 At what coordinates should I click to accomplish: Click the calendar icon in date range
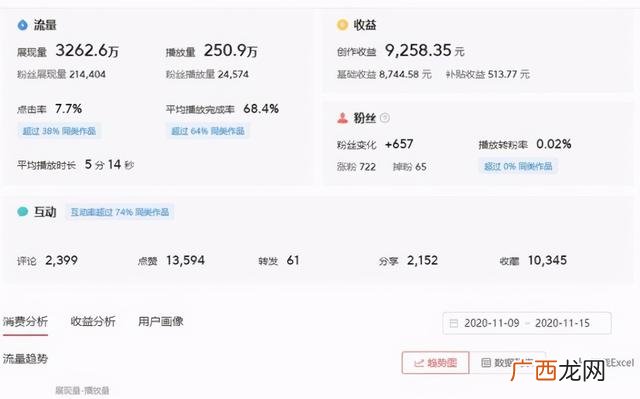453,324
